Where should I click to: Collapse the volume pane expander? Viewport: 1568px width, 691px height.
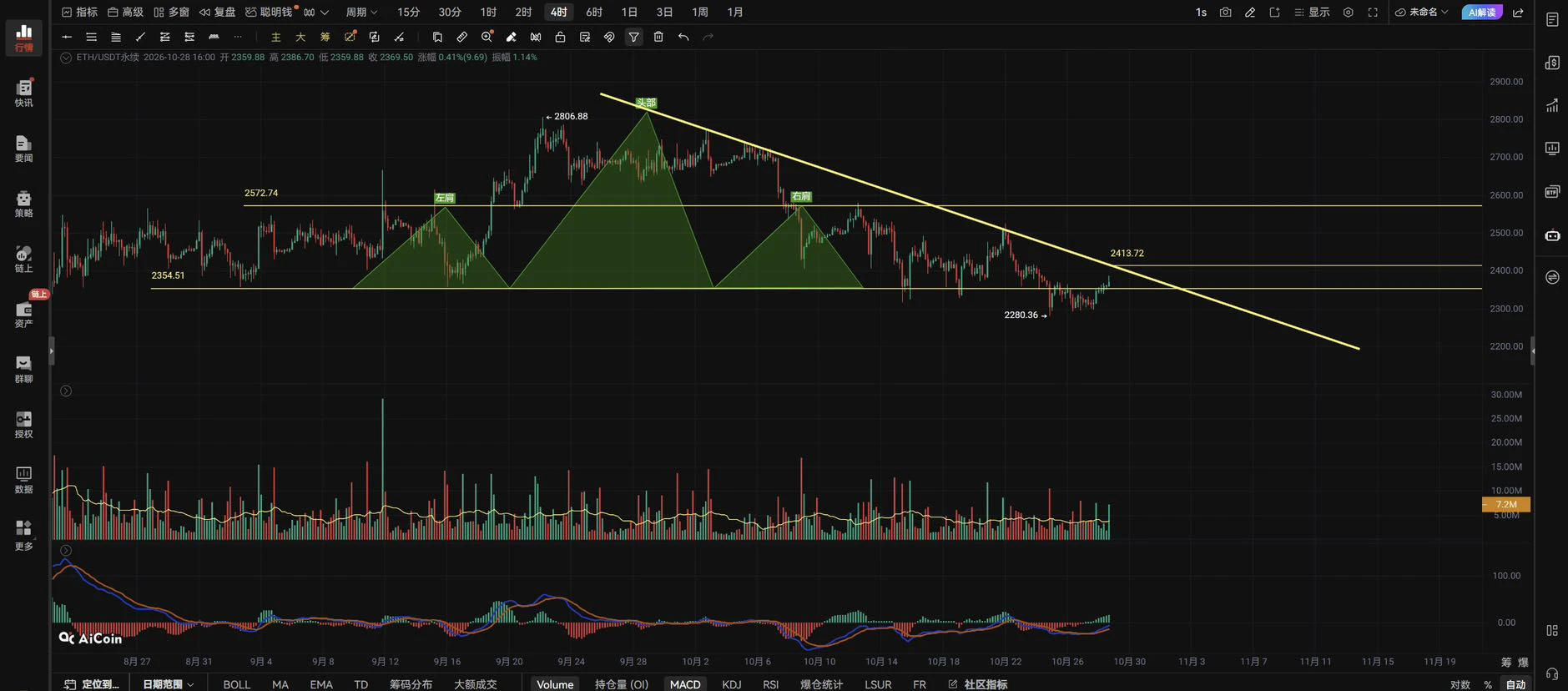66,391
